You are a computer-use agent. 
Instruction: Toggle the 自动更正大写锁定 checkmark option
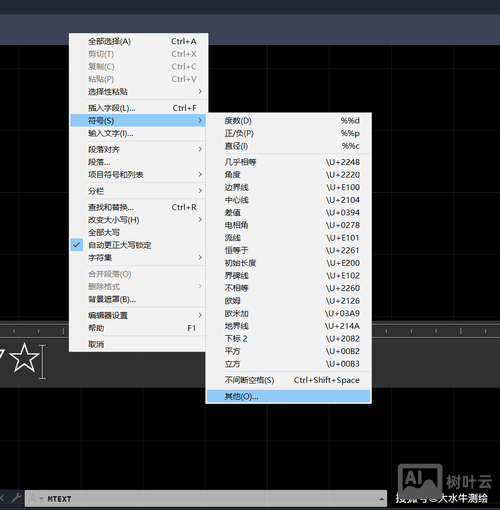tap(138, 245)
